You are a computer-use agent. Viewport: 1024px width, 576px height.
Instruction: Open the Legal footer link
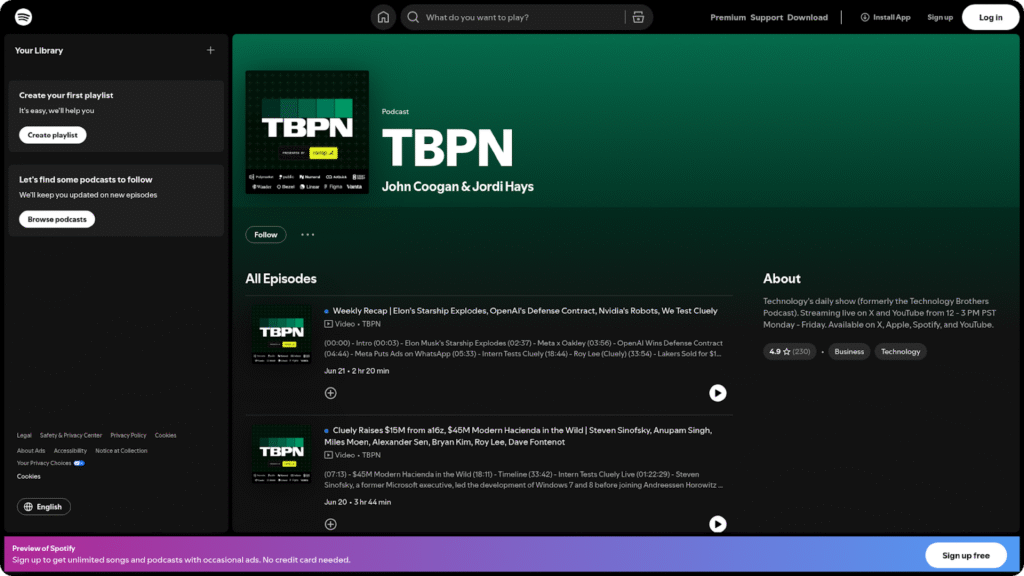pos(24,435)
